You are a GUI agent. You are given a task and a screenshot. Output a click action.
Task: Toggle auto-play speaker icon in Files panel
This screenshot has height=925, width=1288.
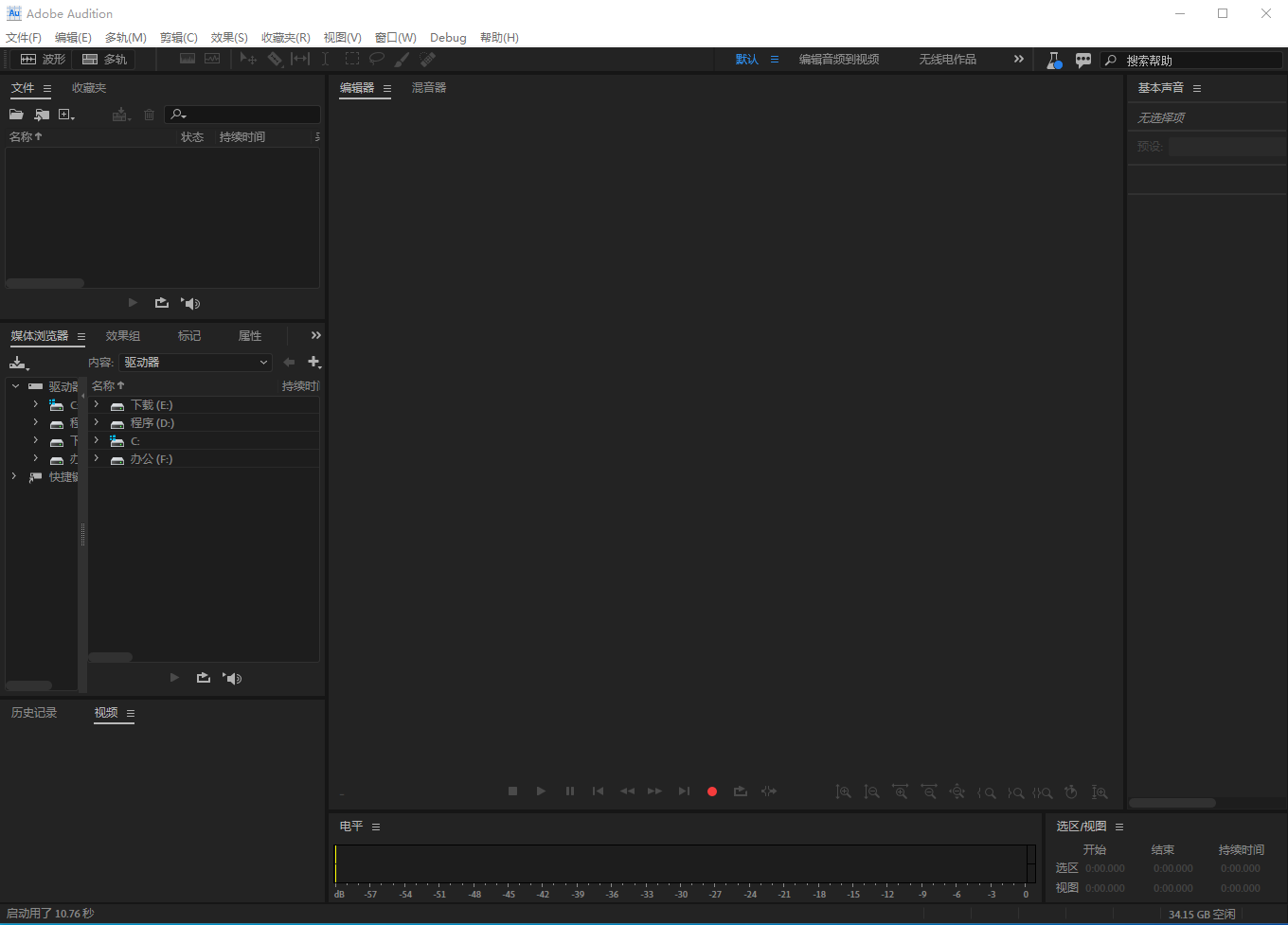(190, 304)
